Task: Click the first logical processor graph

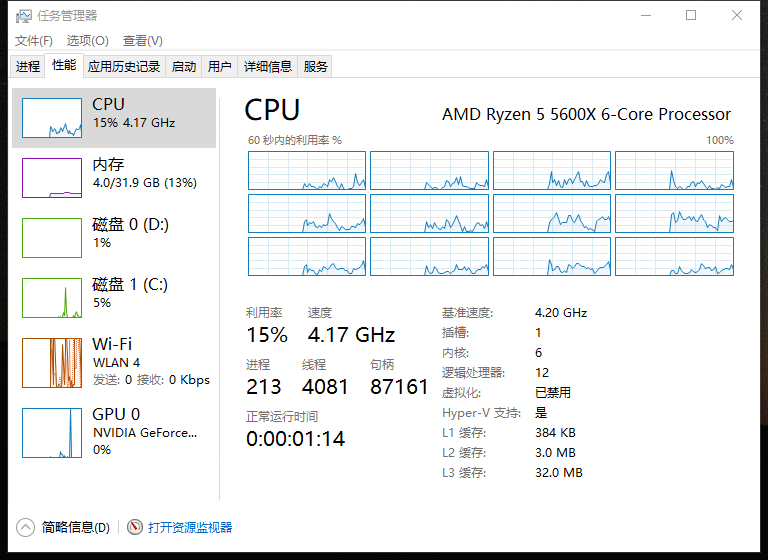Action: tap(307, 170)
